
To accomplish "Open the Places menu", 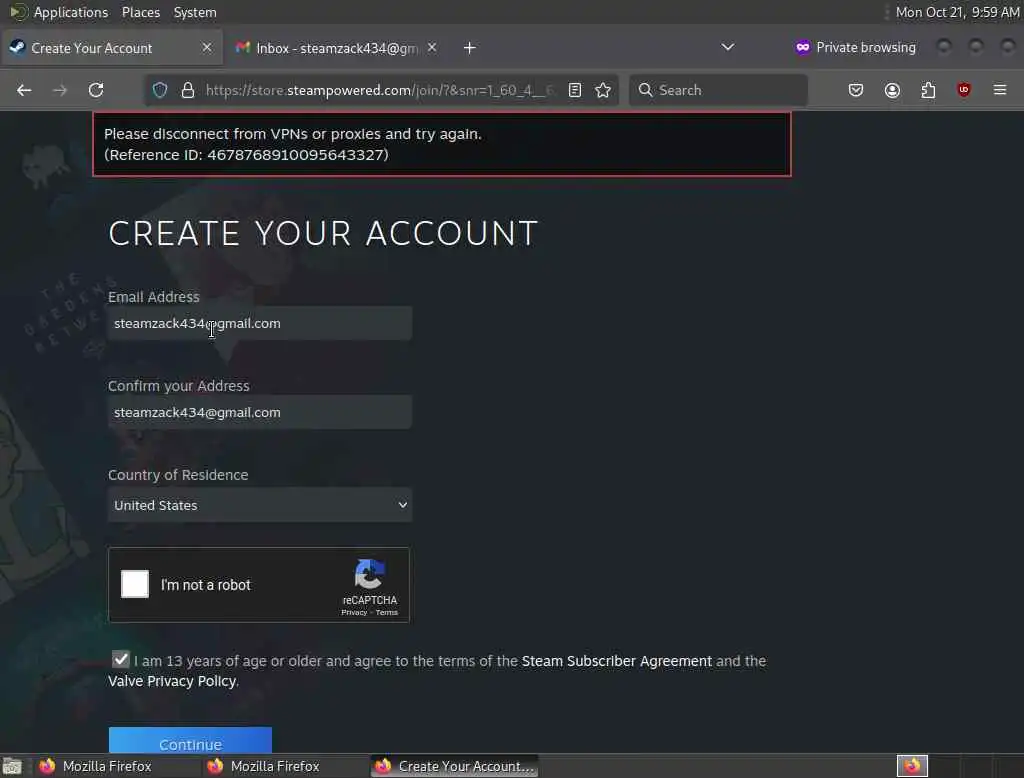I will [141, 12].
